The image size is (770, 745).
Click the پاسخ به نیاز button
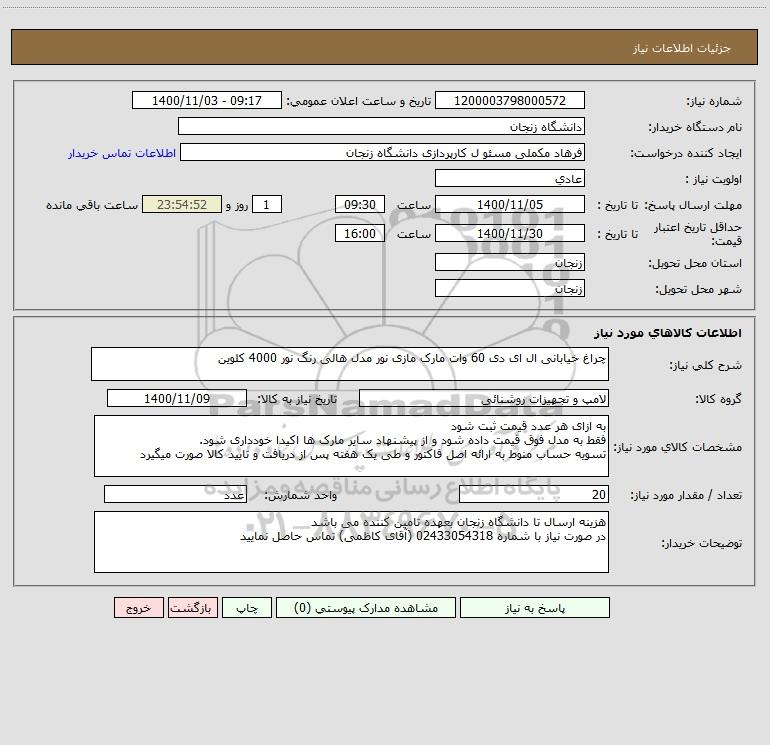coord(535,608)
